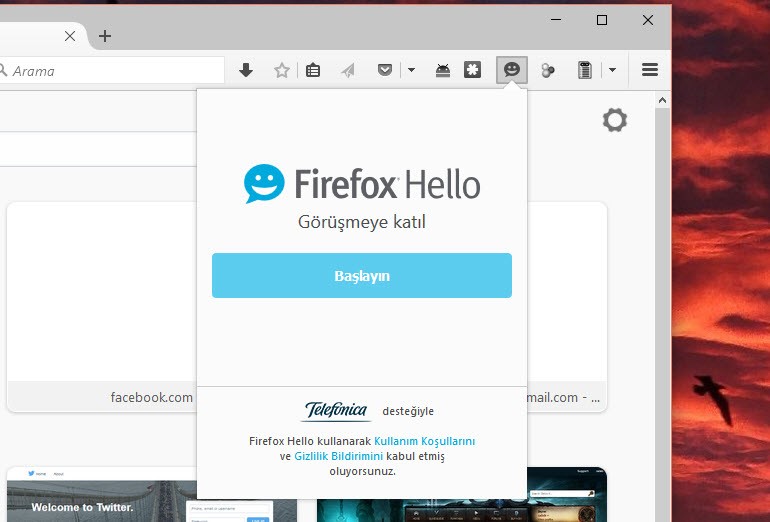The image size is (770, 522).
Task: Open a new tab with plus
Action: click(105, 36)
